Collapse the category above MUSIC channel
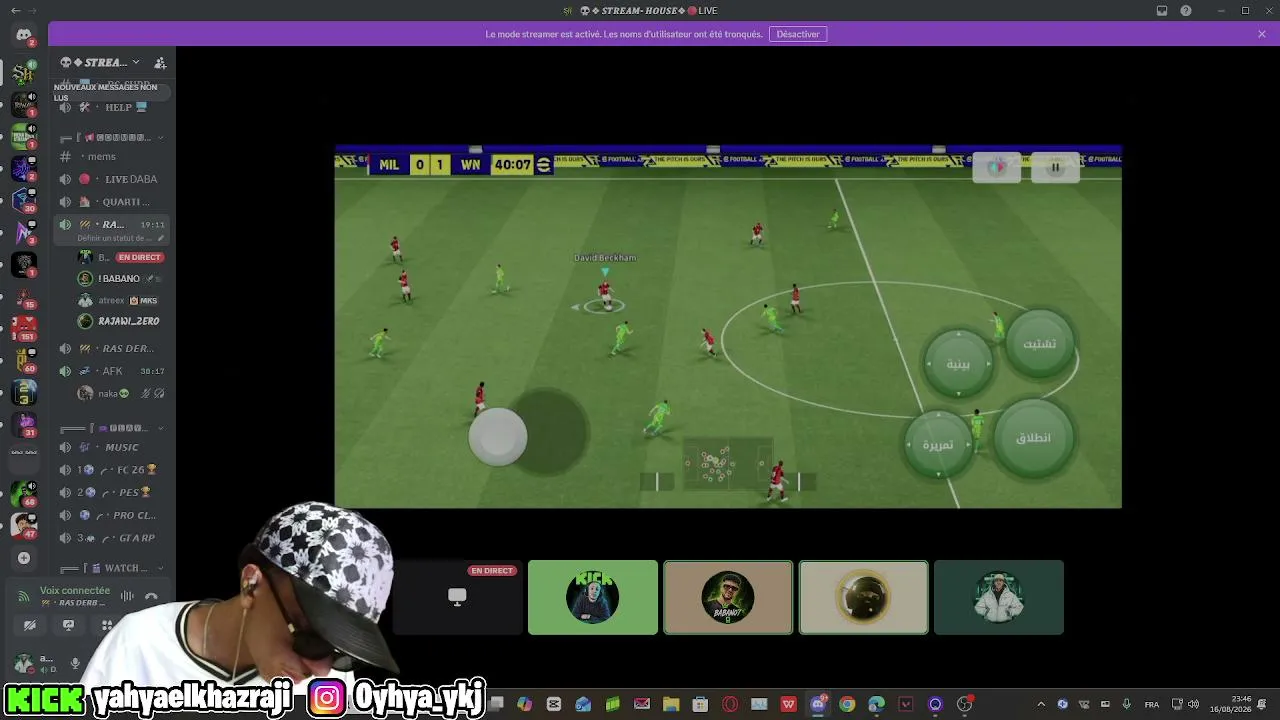Screen dimensions: 1280x720 click(112, 428)
